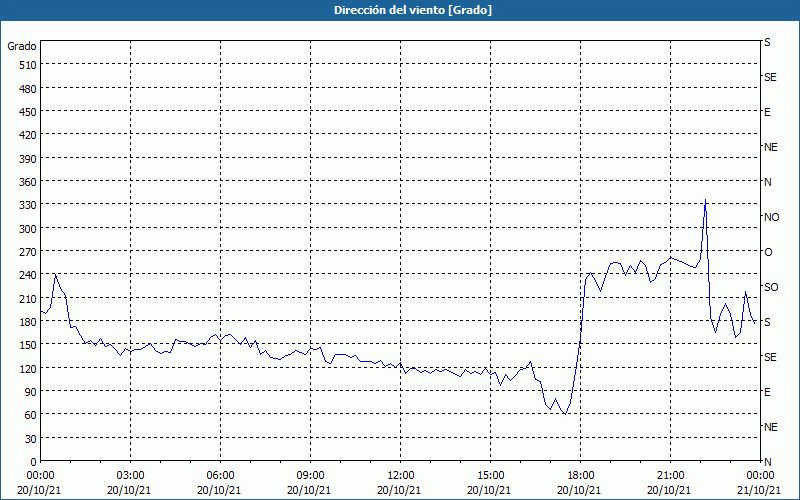Select the 60 value on the y-axis
The width and height of the screenshot is (800, 500).
coord(31,415)
